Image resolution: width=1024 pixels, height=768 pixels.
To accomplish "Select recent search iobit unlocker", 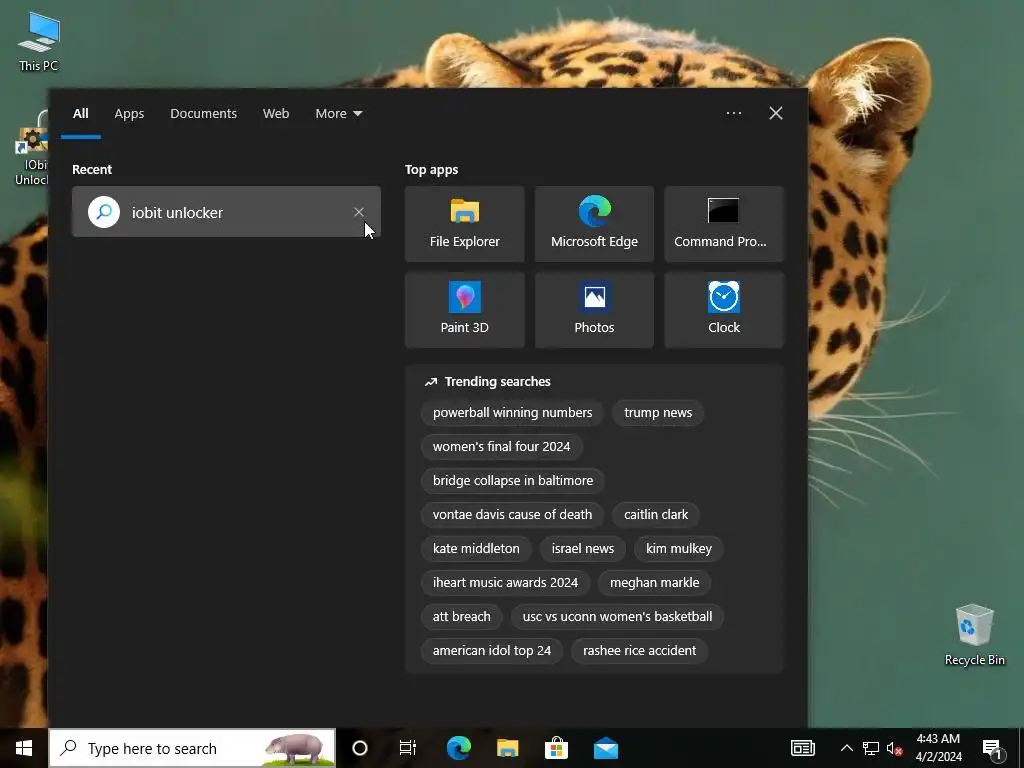I will pyautogui.click(x=226, y=212).
